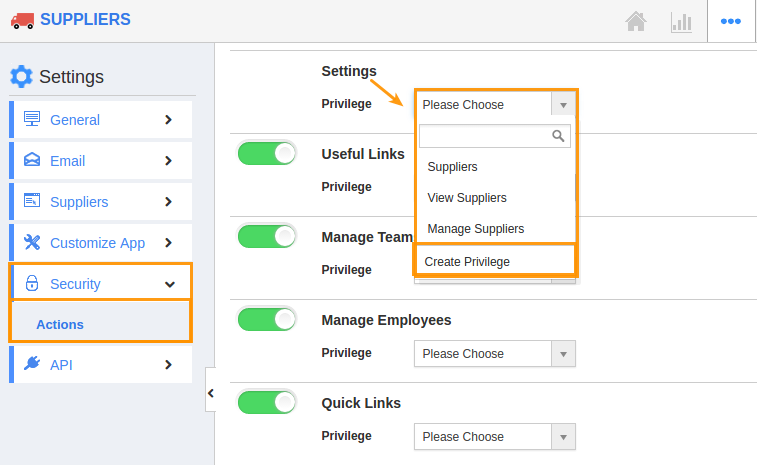Click the privilege search input field
This screenshot has width=757, height=465.
[x=485, y=135]
